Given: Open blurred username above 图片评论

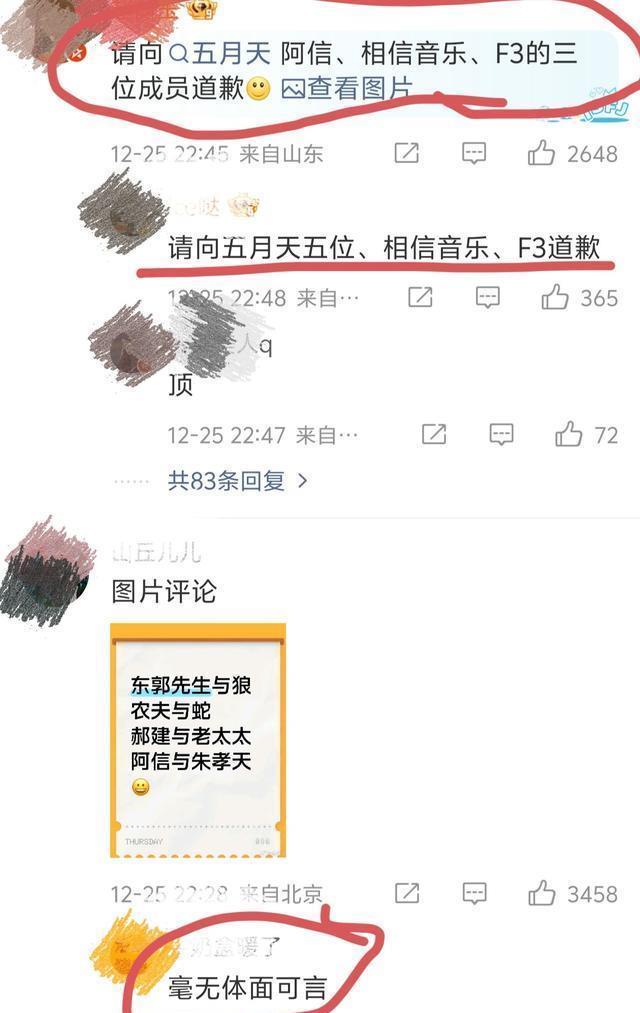Looking at the screenshot, I should tap(156, 553).
